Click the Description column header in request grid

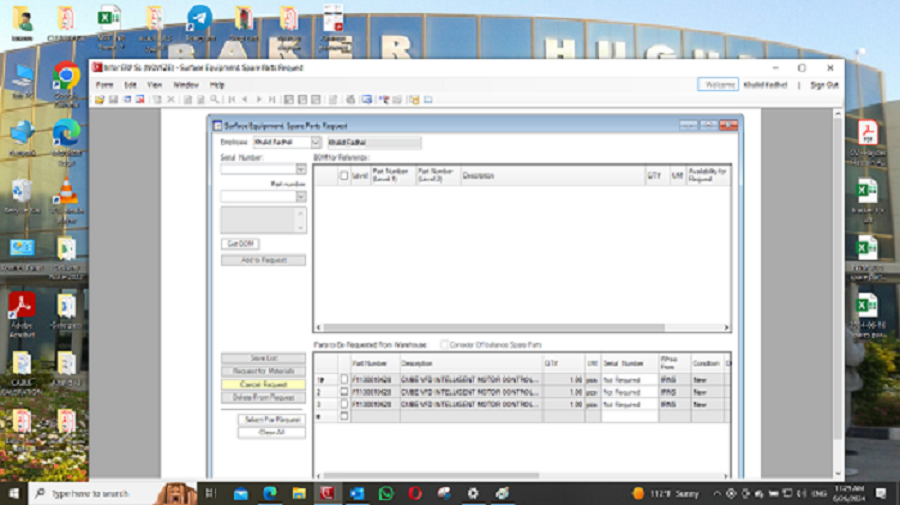[471, 364]
